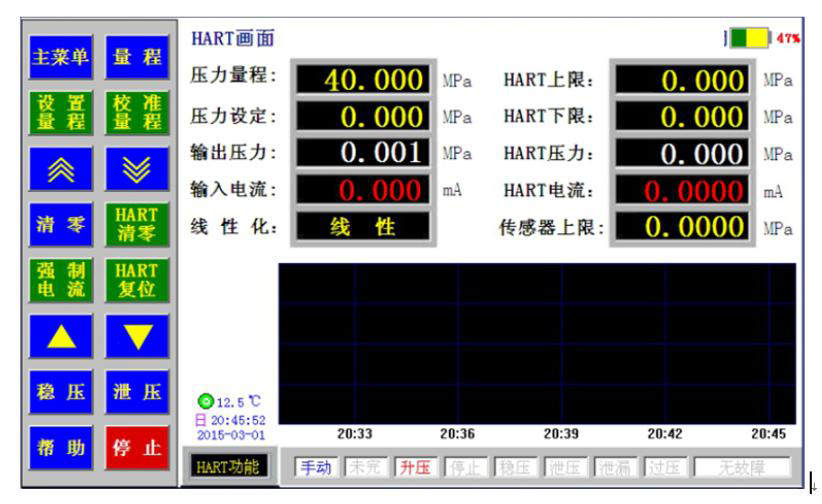Toggle the 稳压 status indicator in bottom bar

(x=516, y=467)
